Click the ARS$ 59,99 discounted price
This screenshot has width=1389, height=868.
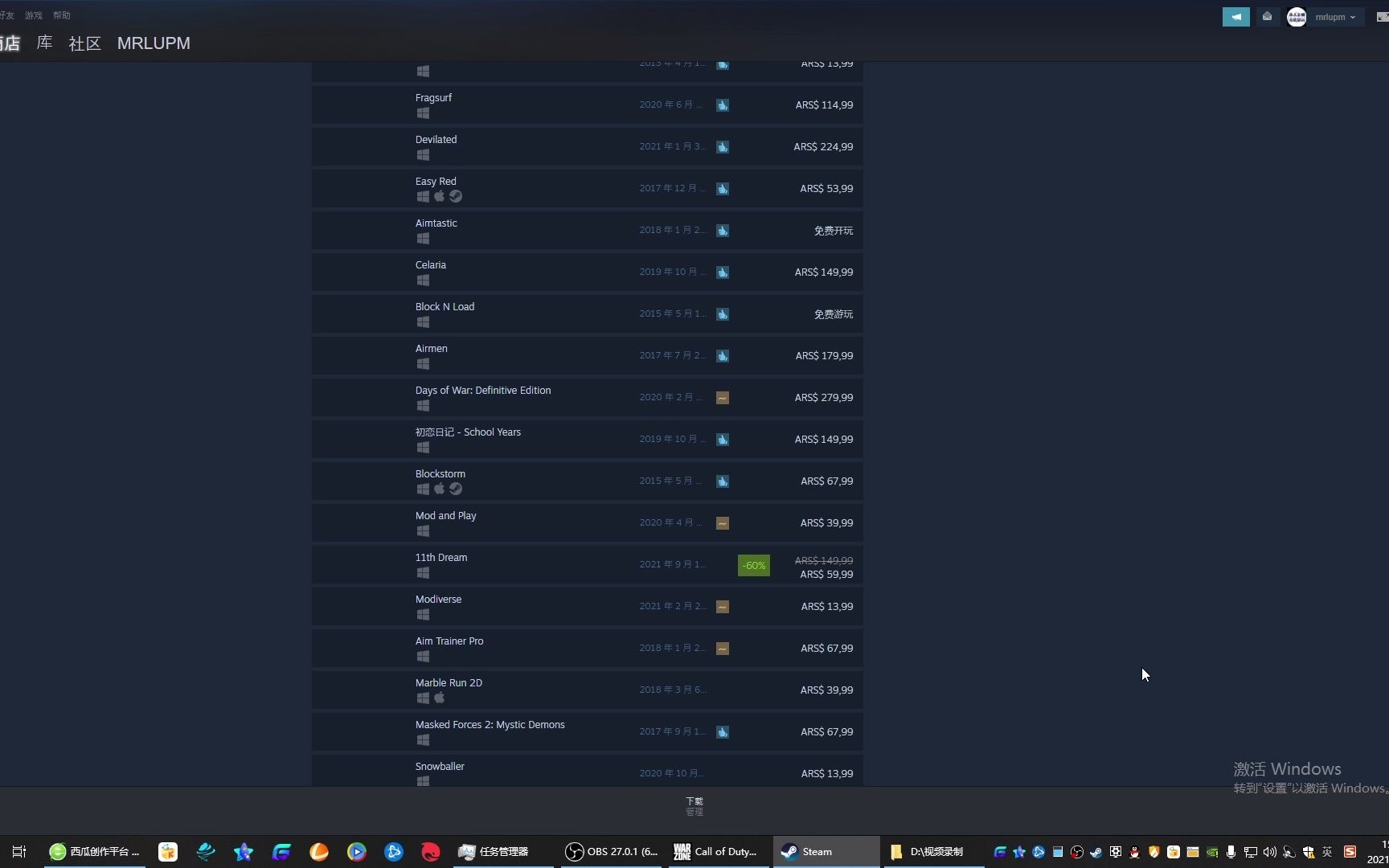pyautogui.click(x=826, y=575)
